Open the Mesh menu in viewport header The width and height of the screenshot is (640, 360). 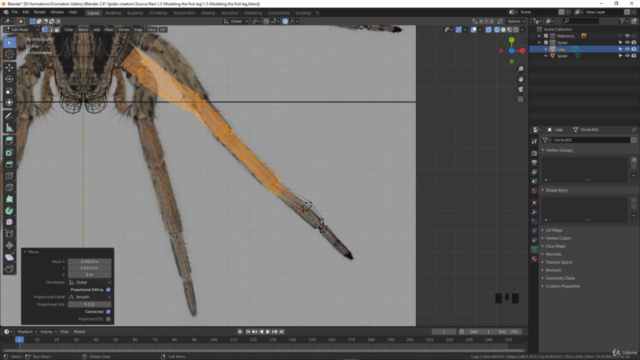(109, 30)
